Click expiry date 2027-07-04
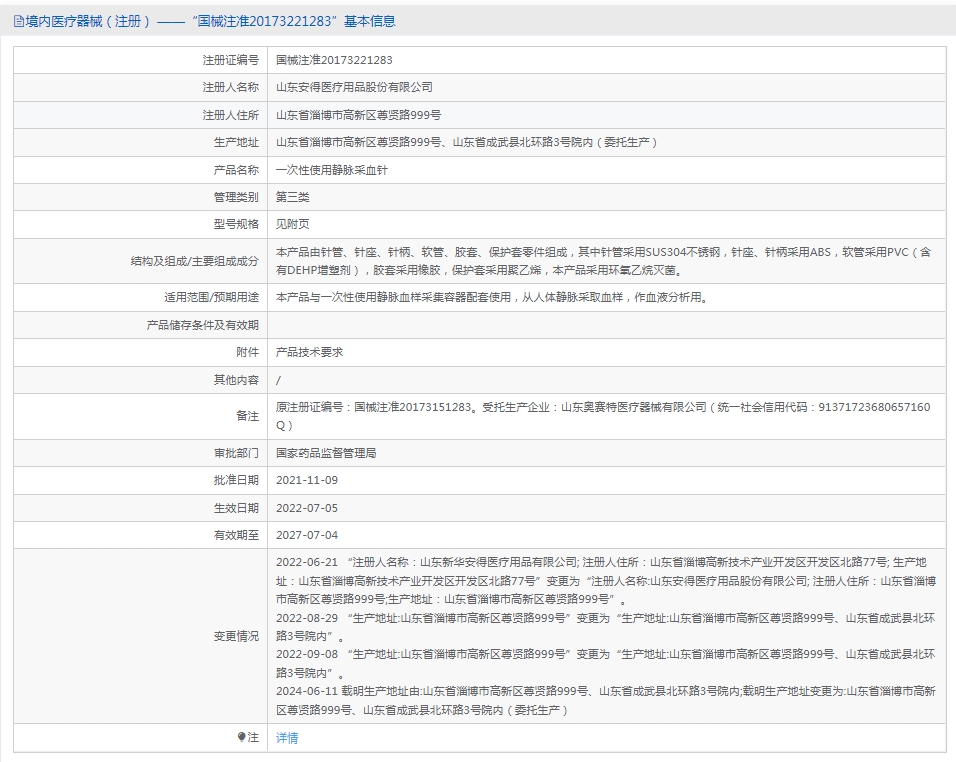 click(307, 535)
